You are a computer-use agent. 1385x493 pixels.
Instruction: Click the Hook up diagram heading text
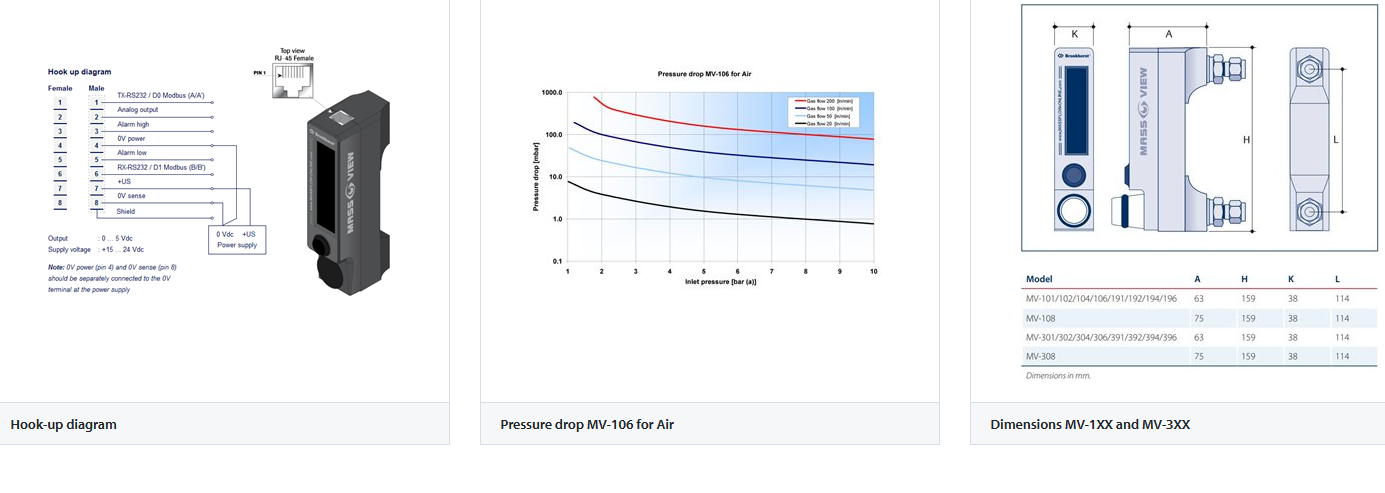(80, 72)
